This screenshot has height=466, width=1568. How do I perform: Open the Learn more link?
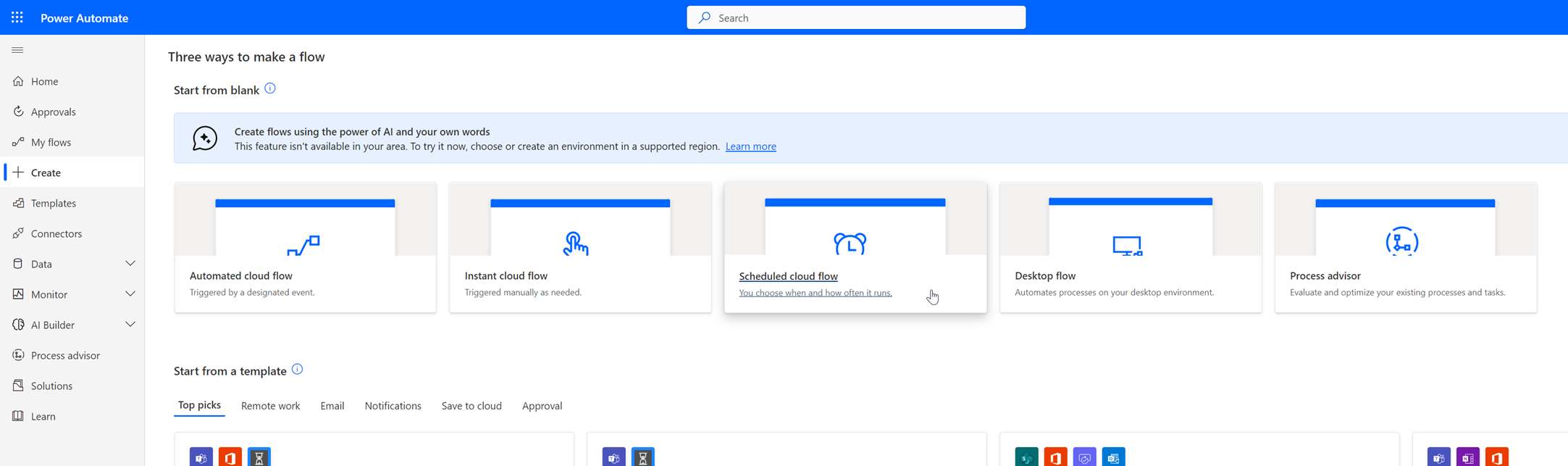click(751, 146)
